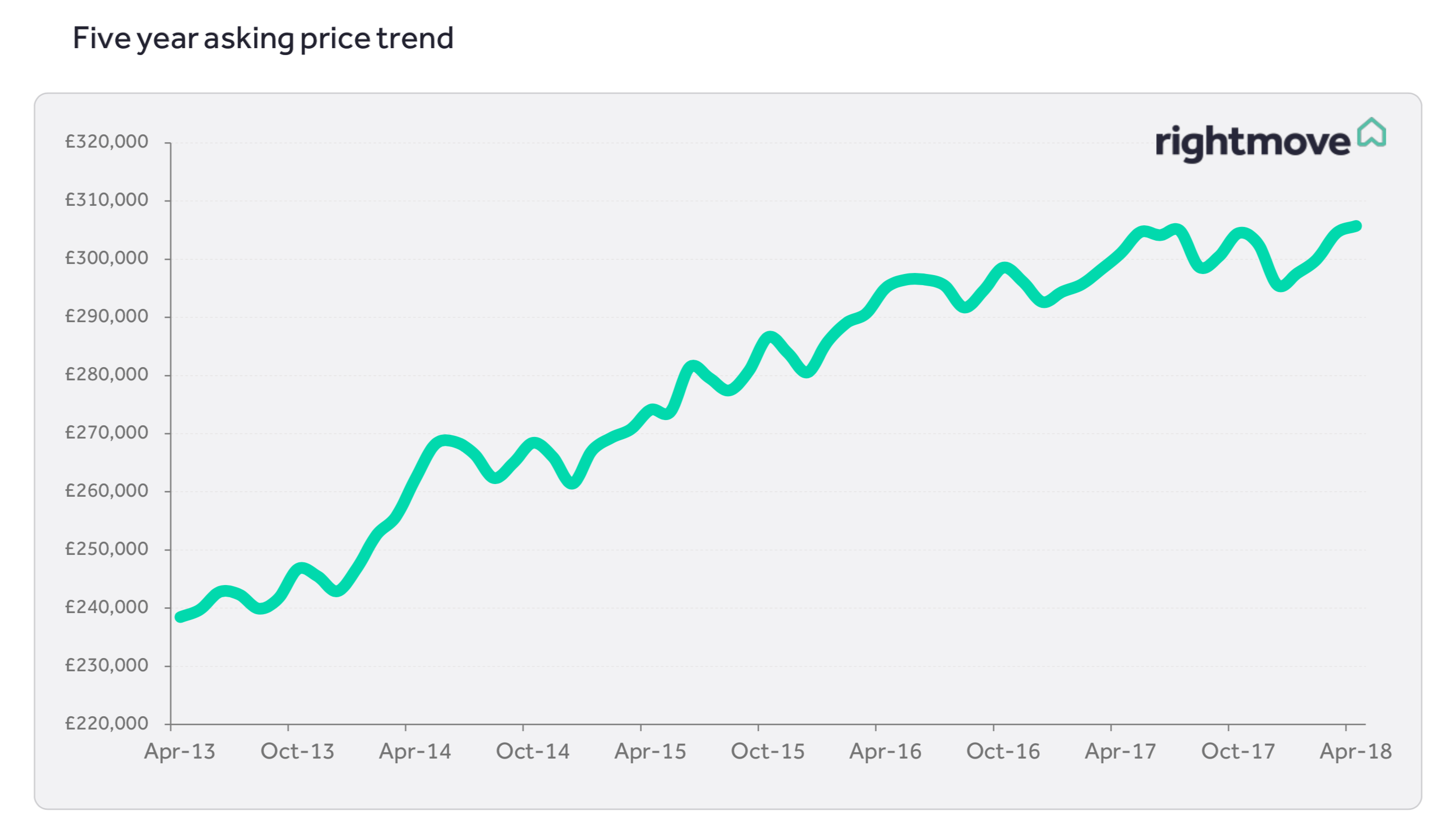Click the rightmove brand wordmark
This screenshot has height=840, width=1454.
pyautogui.click(x=1252, y=142)
